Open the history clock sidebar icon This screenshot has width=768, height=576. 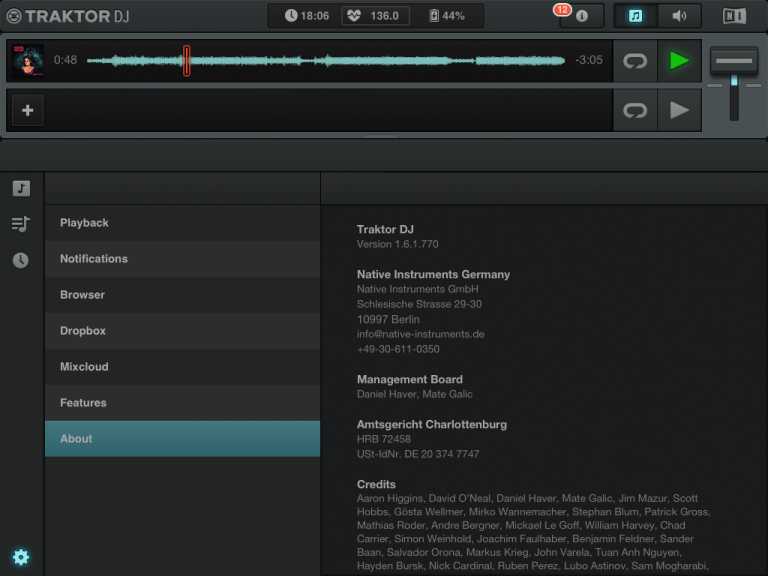click(21, 260)
